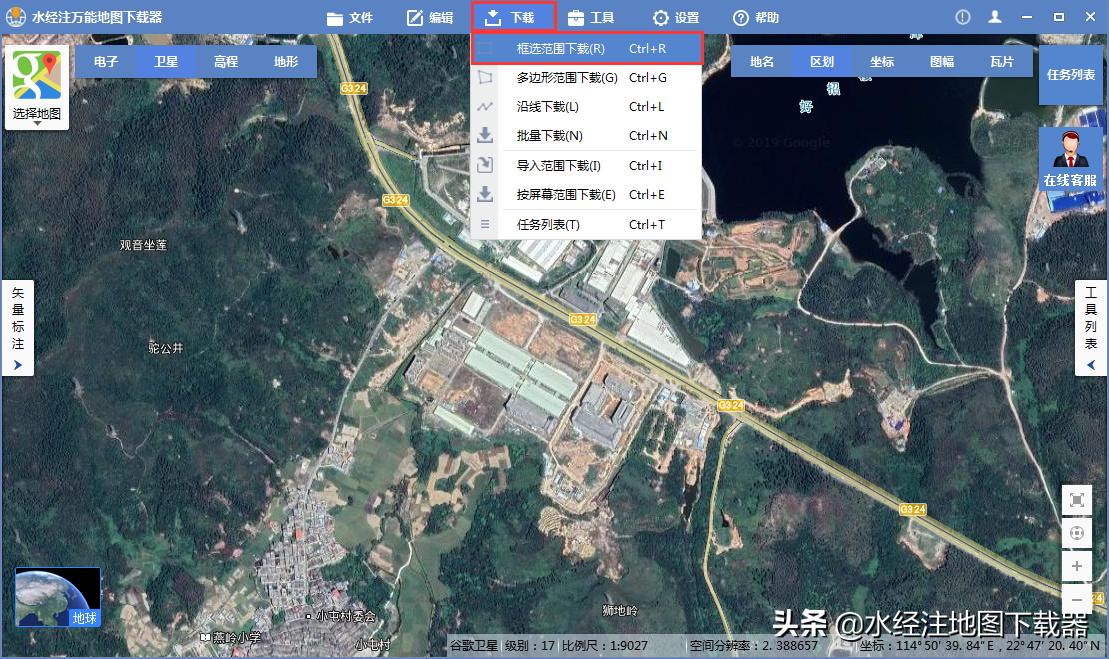This screenshot has width=1109, height=659.
Task: Expand the 工具列表 tools list panel
Action: click(1091, 327)
